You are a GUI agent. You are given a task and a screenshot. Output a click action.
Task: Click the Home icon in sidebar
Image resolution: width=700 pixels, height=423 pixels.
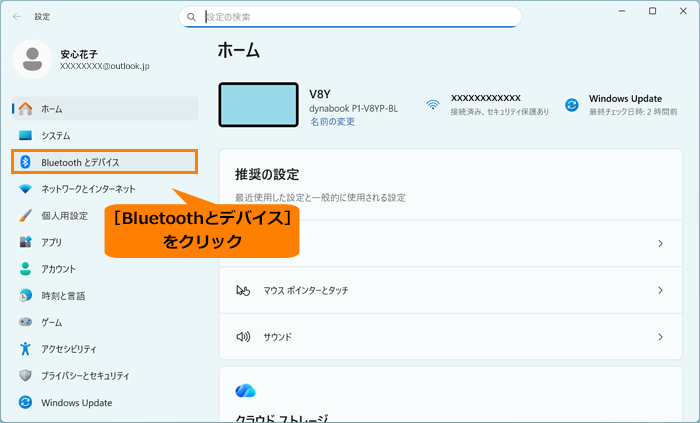[x=25, y=108]
